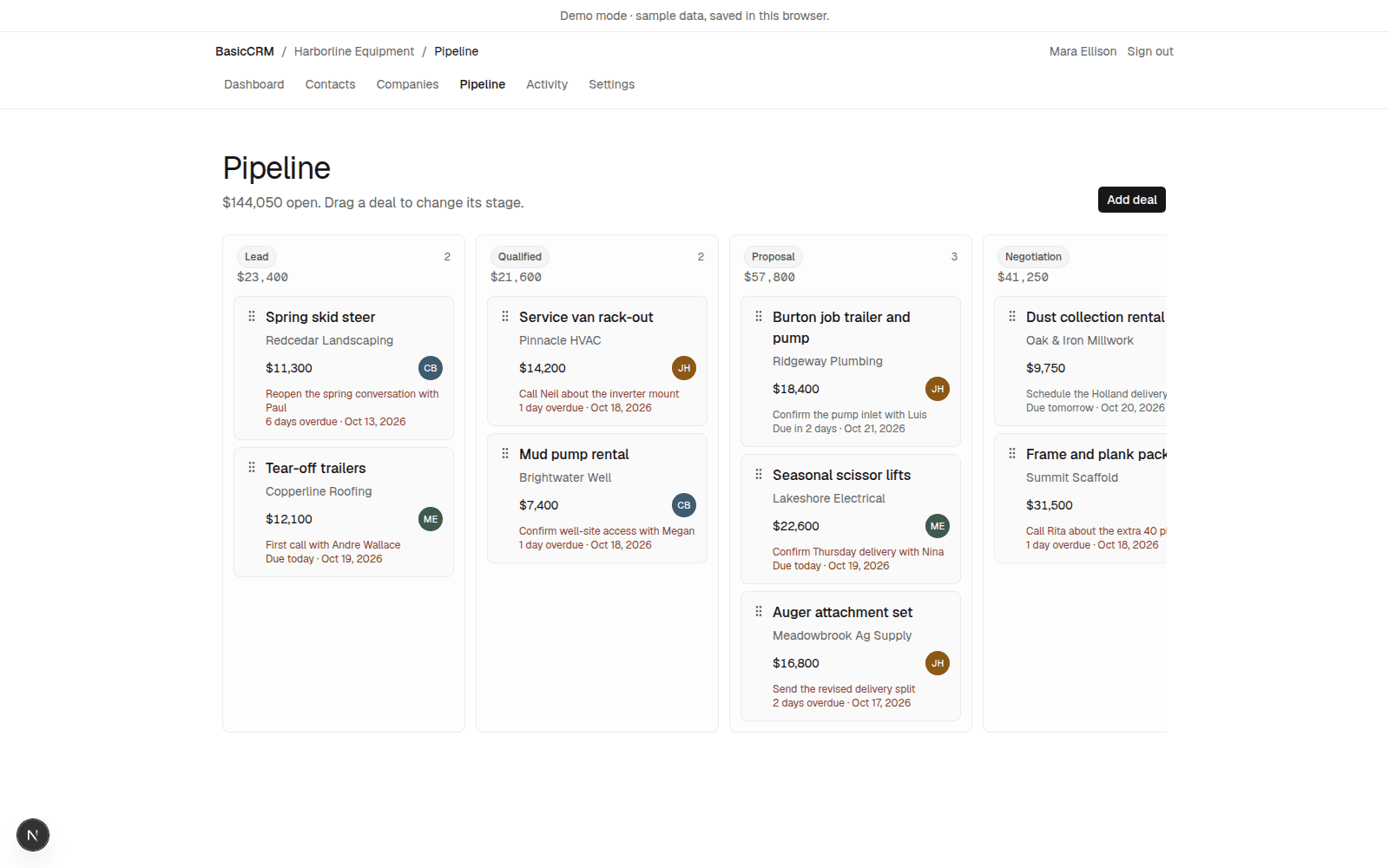Click the JH avatar on Burton job trailer
Image resolution: width=1389 pixels, height=868 pixels.
pos(938,389)
